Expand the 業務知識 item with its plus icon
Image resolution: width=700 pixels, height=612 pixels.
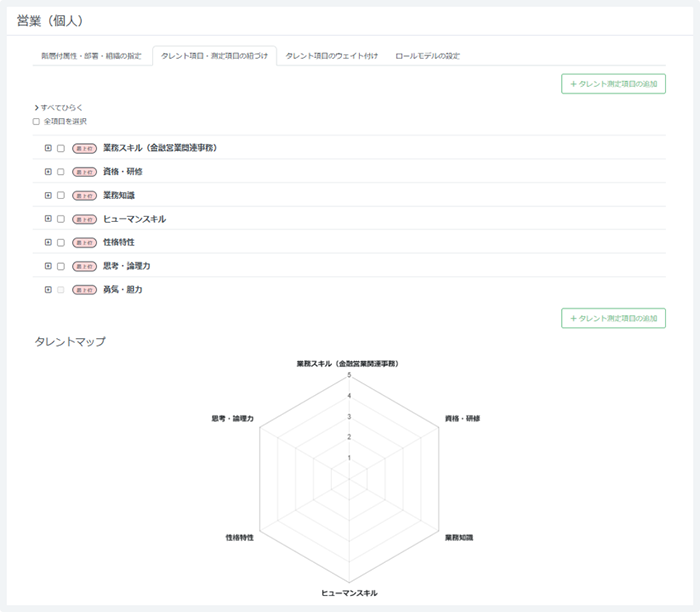48,195
